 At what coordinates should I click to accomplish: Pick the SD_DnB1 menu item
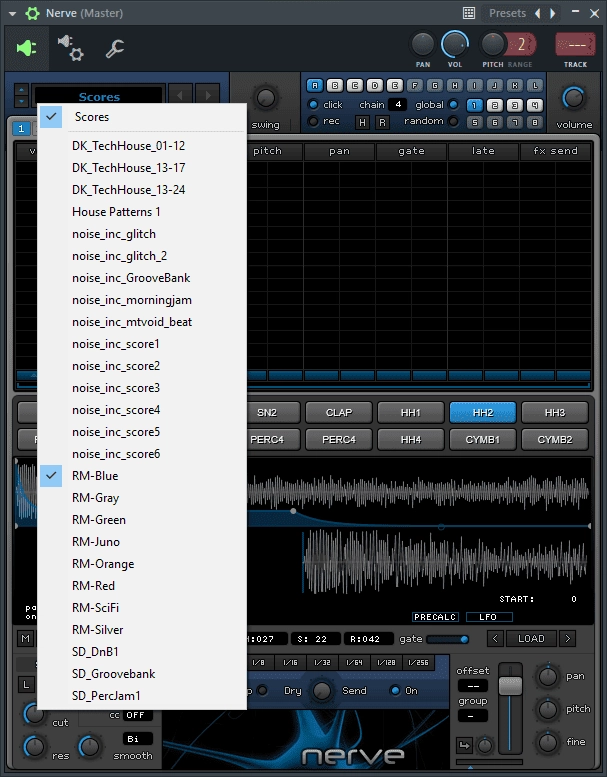tap(142, 652)
